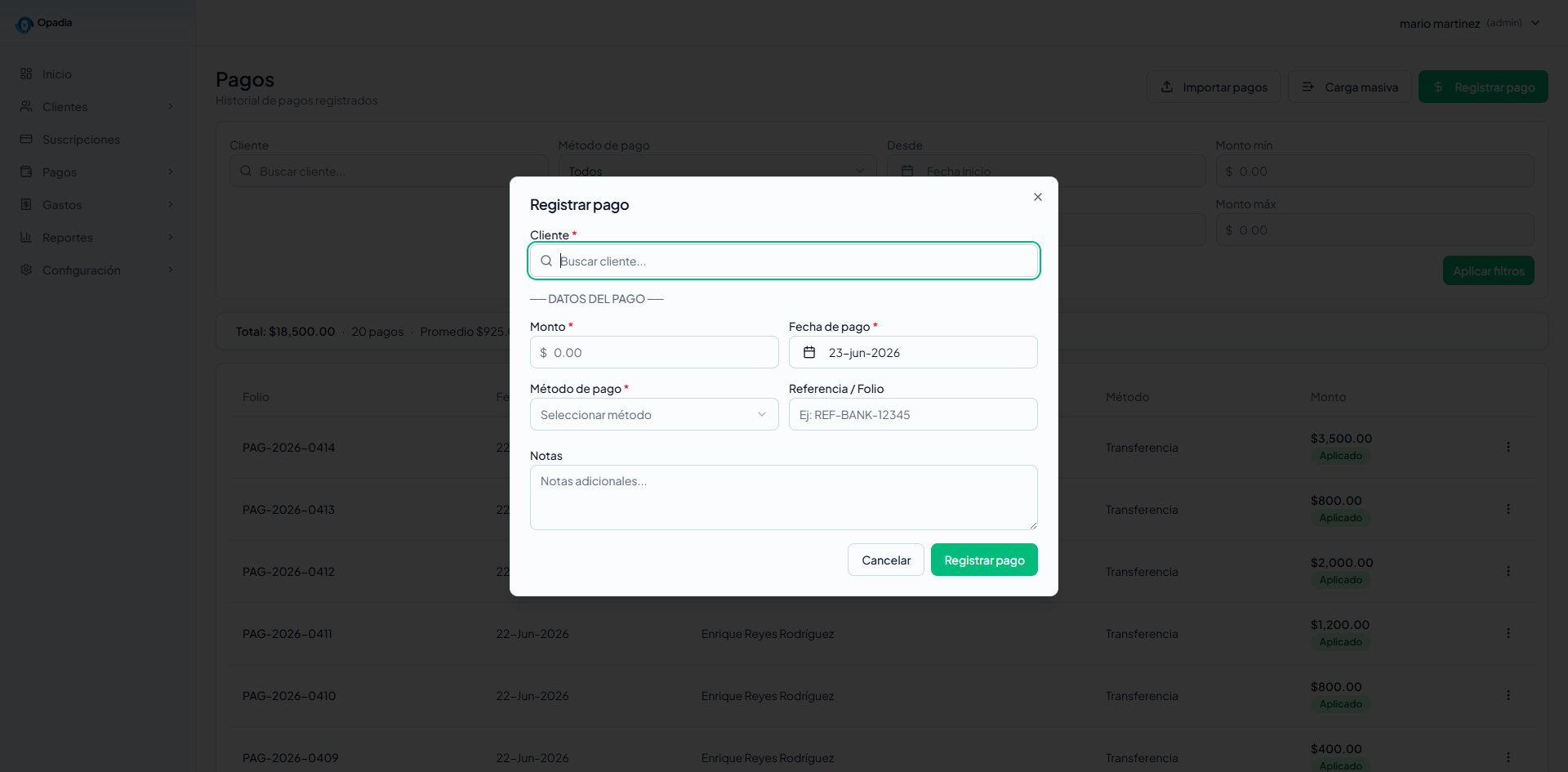Click the Reportes chart icon

point(26,237)
